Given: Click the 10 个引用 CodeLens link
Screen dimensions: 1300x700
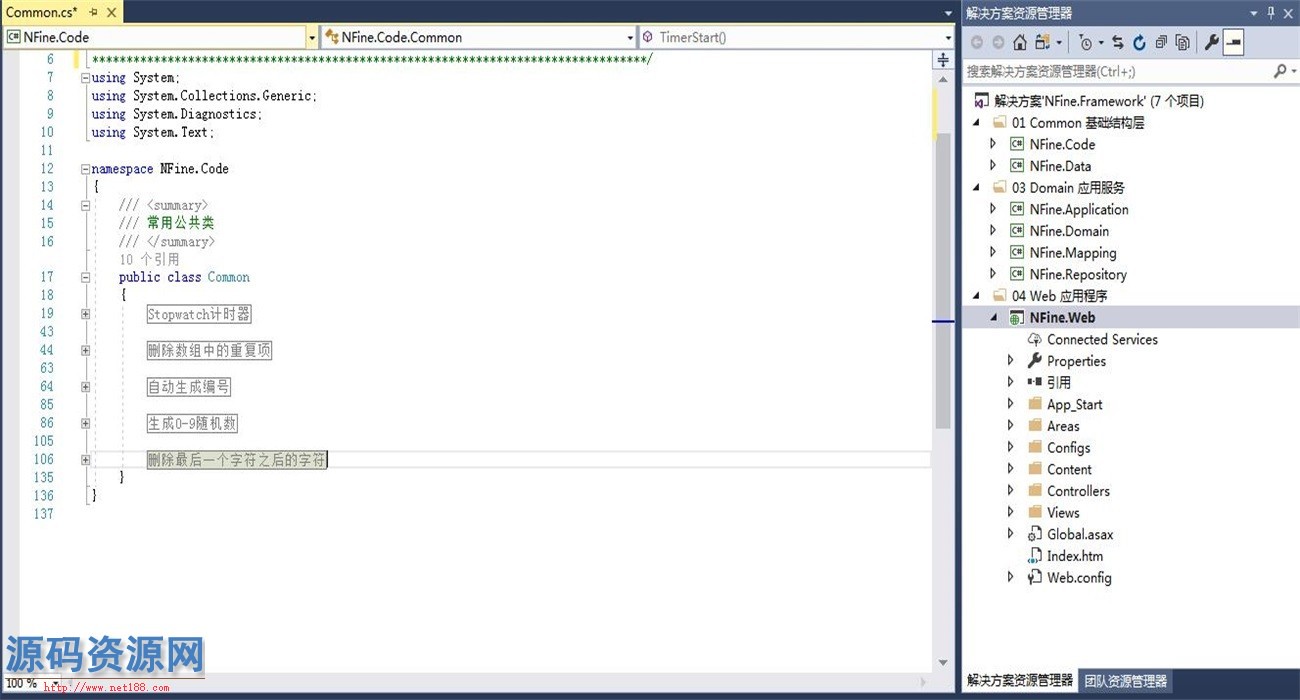Looking at the screenshot, I should click(149, 259).
